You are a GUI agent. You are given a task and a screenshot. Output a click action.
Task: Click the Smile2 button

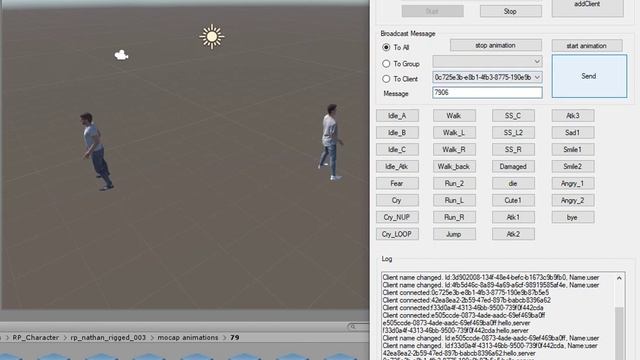click(573, 167)
